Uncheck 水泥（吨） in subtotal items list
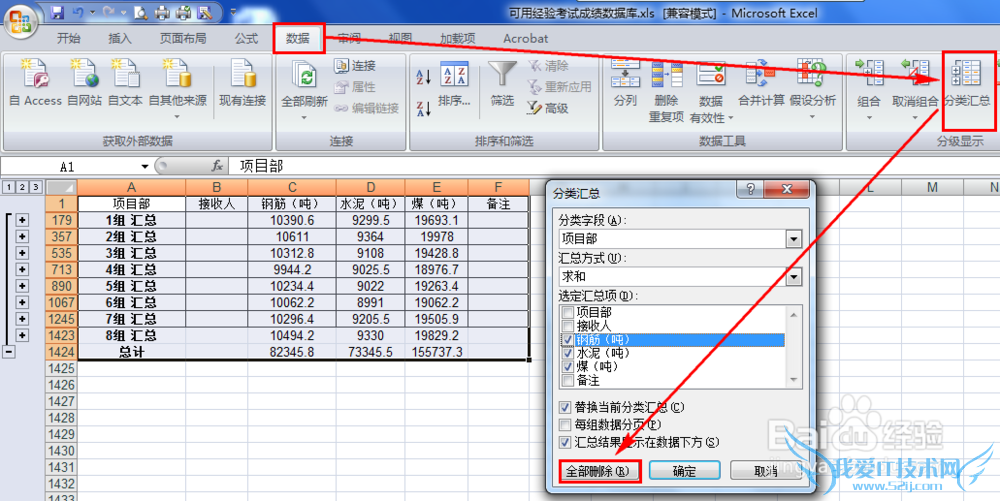The width and height of the screenshot is (1000, 501). pos(568,353)
